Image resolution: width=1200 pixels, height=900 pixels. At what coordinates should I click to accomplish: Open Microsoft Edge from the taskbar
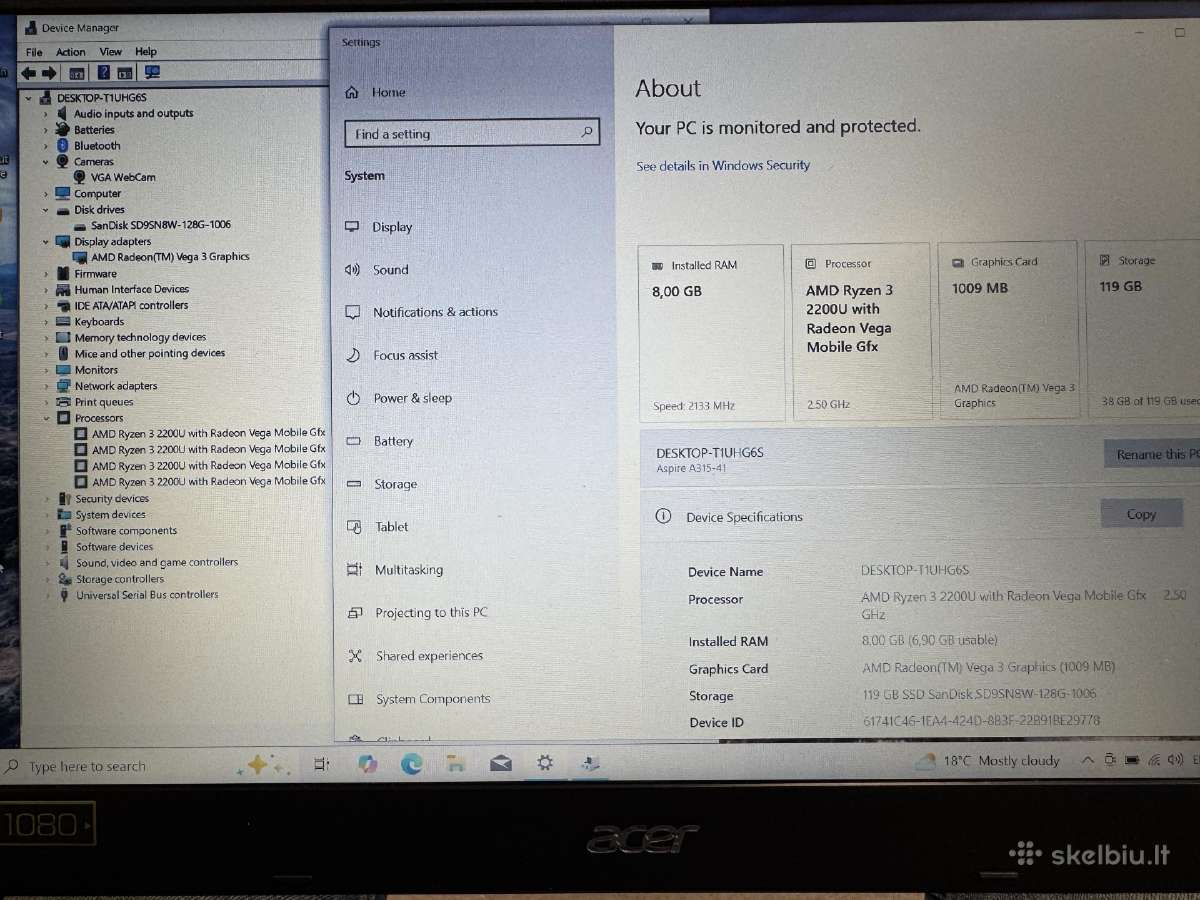point(411,764)
